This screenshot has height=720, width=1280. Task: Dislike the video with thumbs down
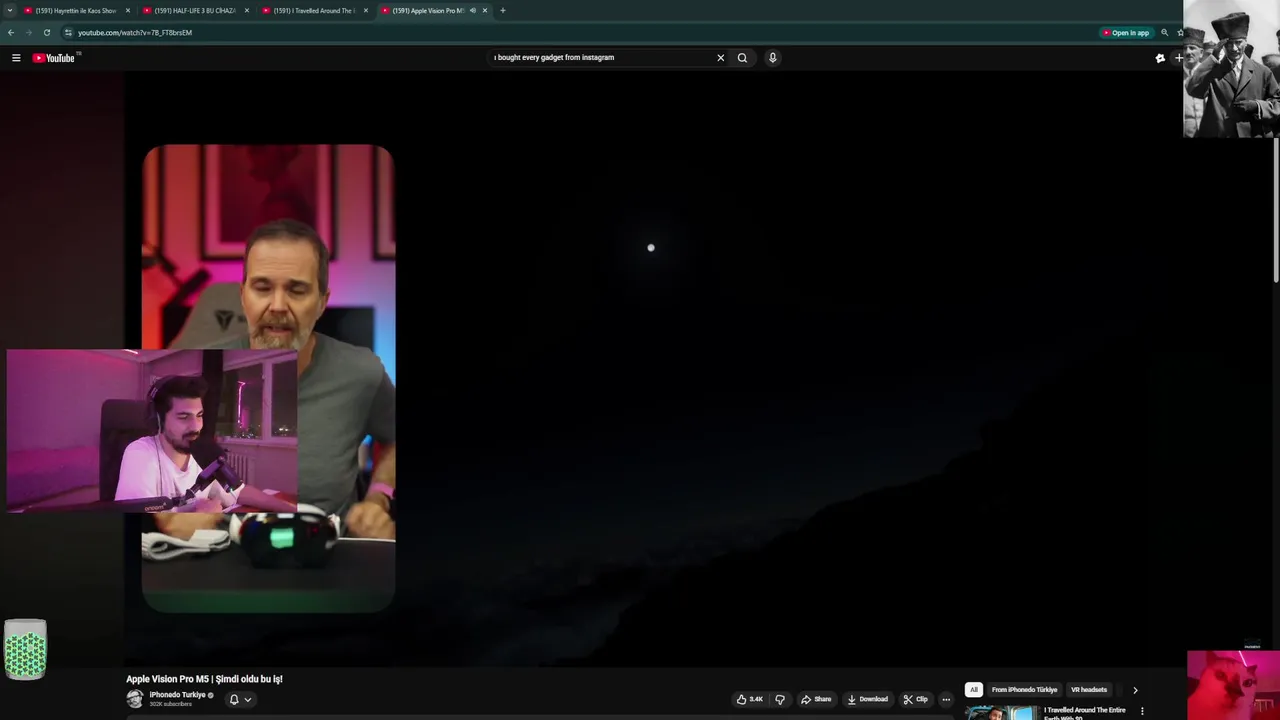click(780, 699)
